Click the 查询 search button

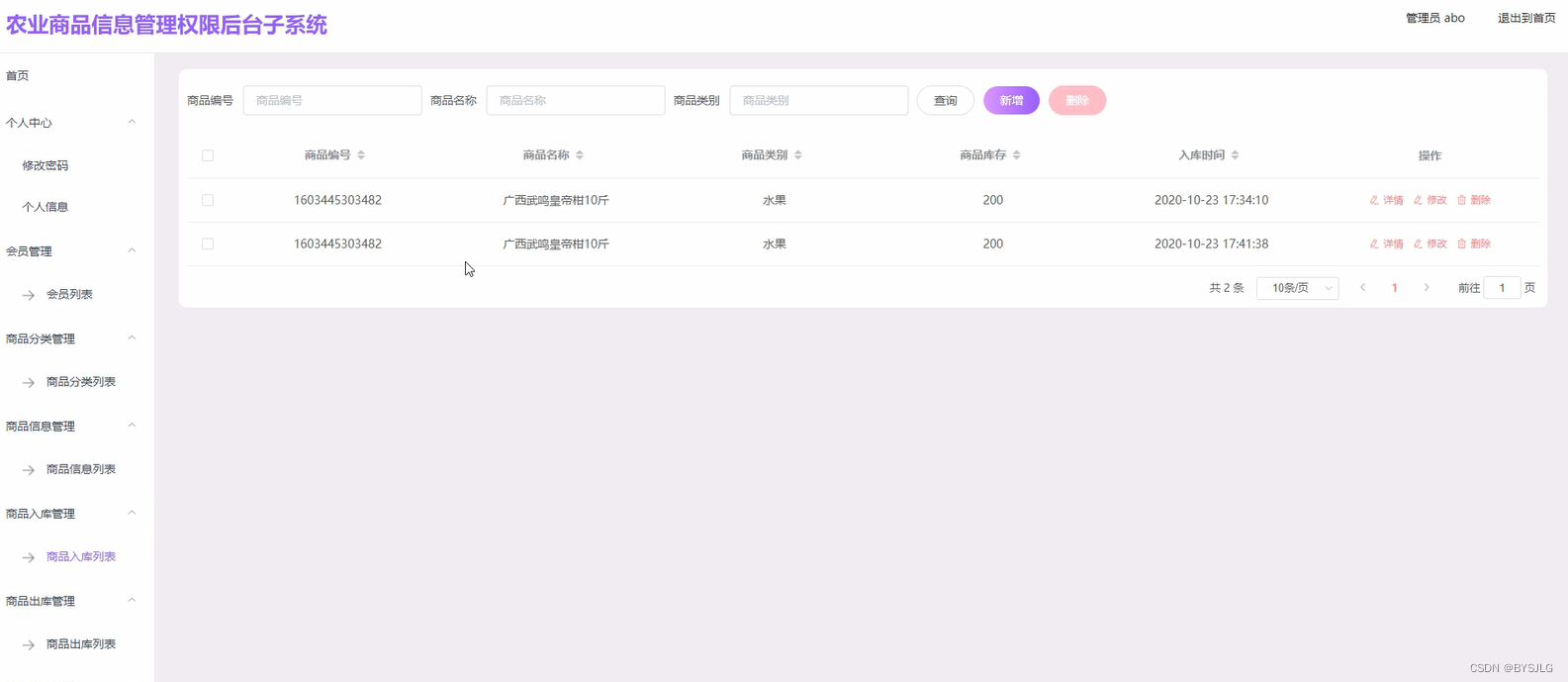[946, 101]
